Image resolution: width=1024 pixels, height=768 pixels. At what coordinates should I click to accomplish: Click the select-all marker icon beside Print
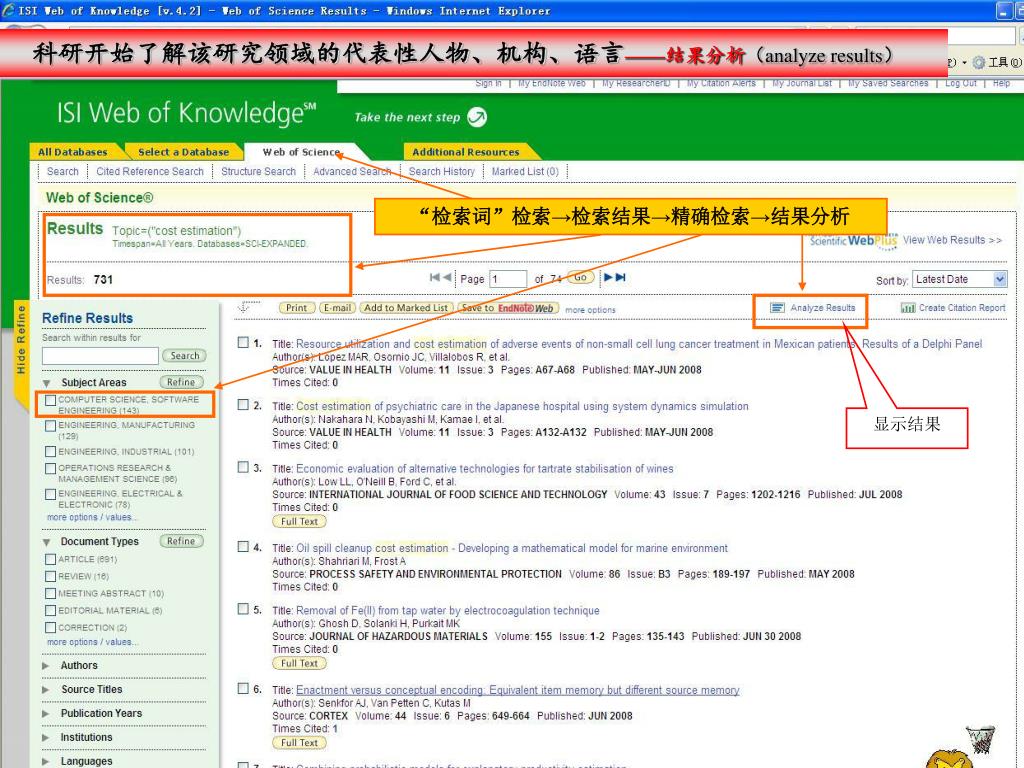(246, 307)
